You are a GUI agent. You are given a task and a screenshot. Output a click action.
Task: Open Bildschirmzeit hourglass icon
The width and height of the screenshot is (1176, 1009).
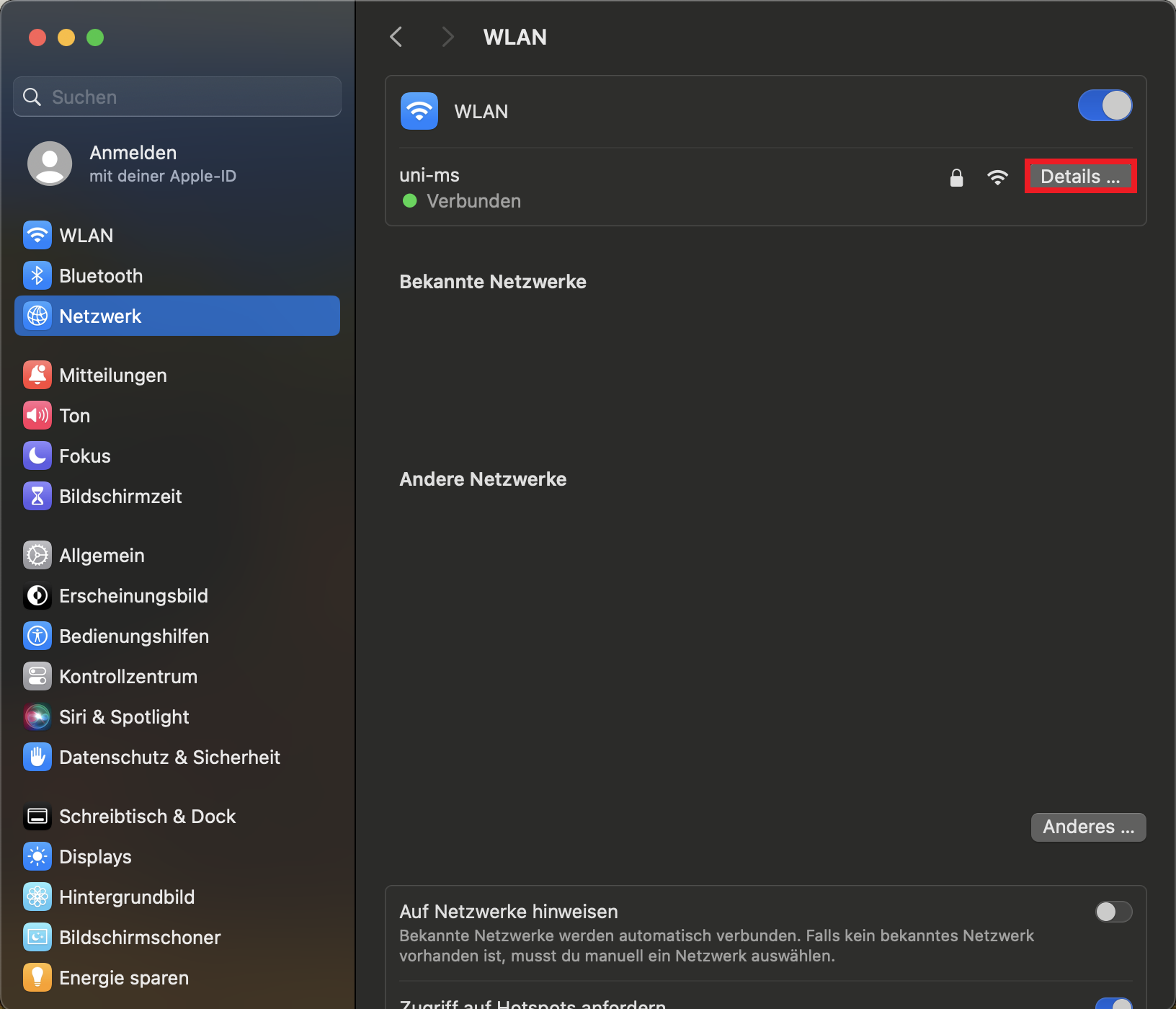point(37,497)
